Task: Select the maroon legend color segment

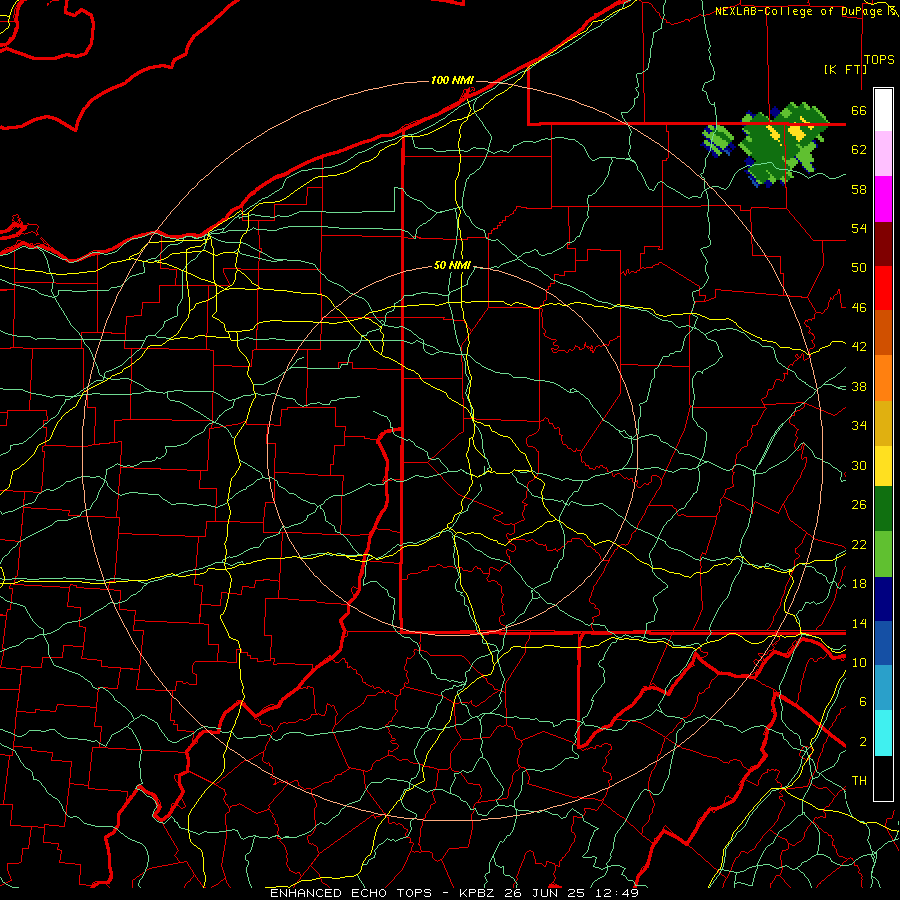Action: [x=883, y=244]
